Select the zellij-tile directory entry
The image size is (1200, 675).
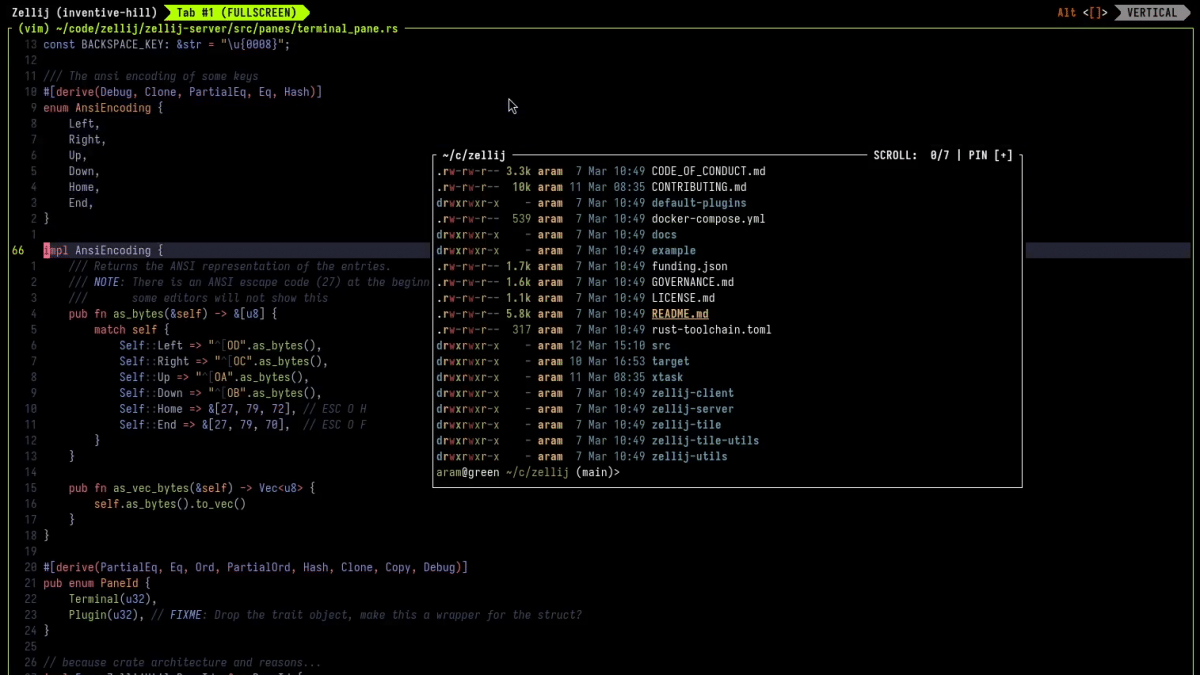pyautogui.click(x=686, y=425)
